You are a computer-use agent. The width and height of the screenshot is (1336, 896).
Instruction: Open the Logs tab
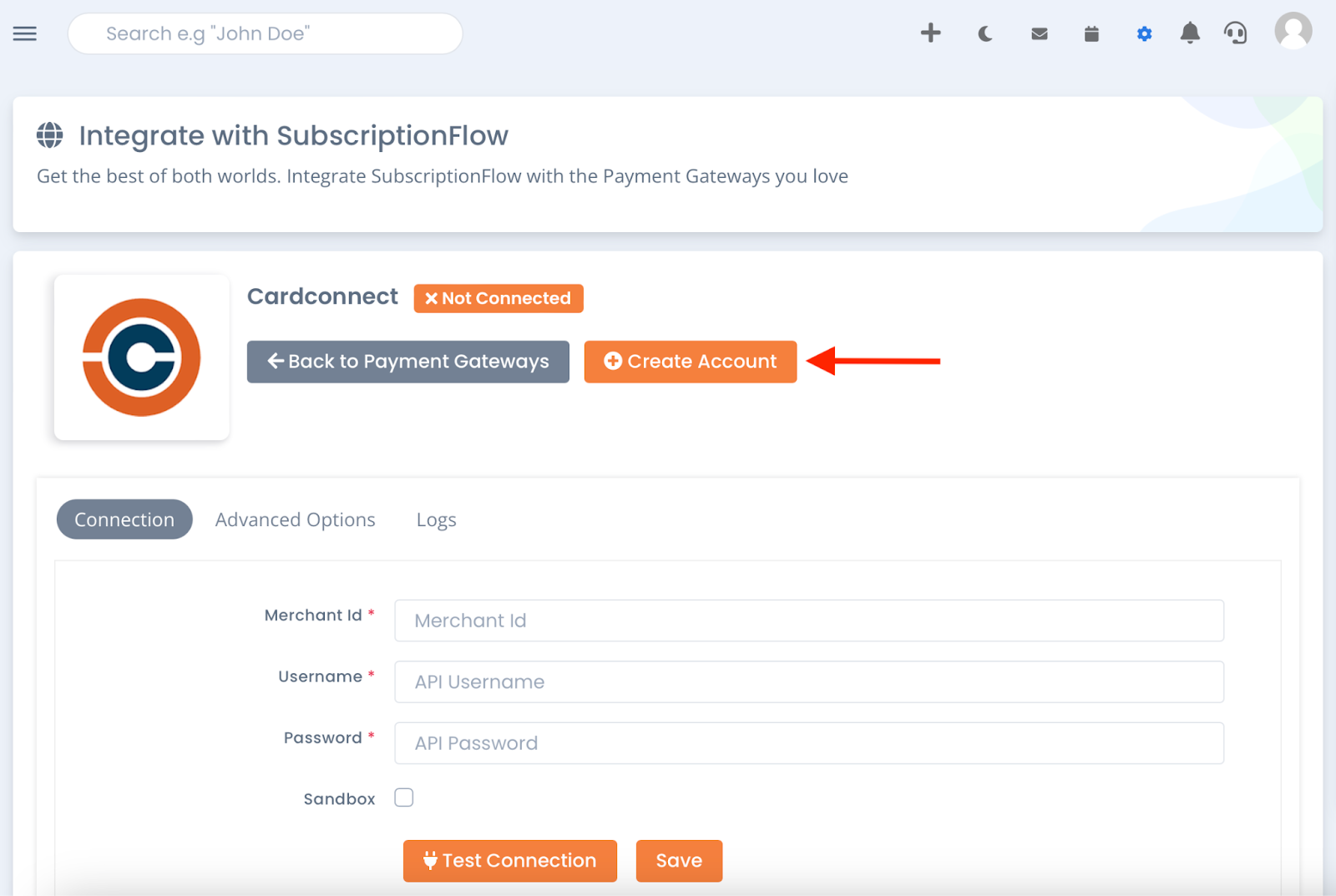436,519
